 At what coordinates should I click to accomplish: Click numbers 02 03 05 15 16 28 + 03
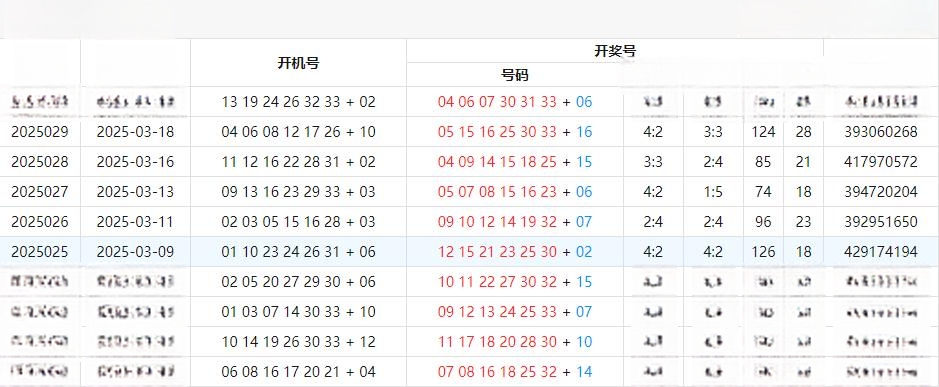tap(298, 222)
